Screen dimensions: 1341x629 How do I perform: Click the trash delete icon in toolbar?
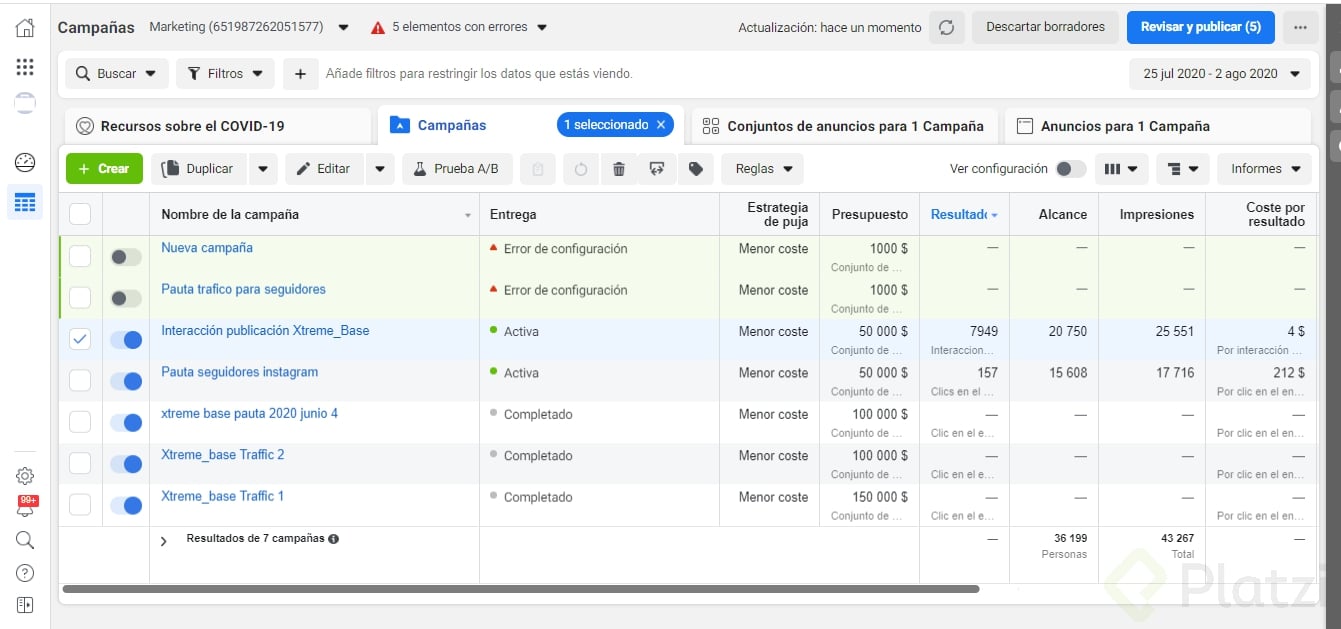(x=619, y=169)
